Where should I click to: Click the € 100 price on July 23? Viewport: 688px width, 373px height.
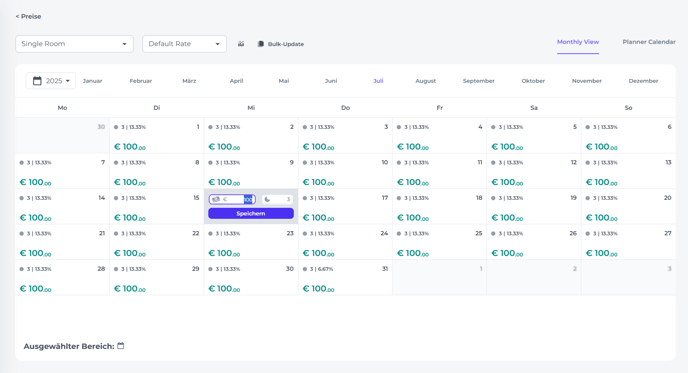click(224, 253)
